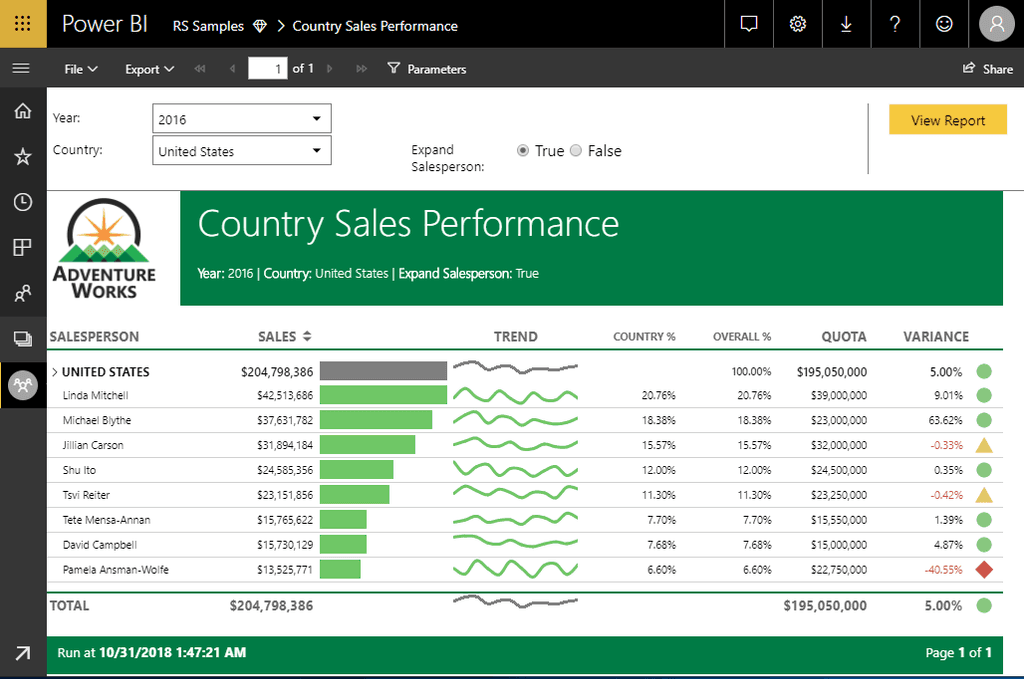
Task: Select False for Expand Salesperson
Action: click(576, 150)
